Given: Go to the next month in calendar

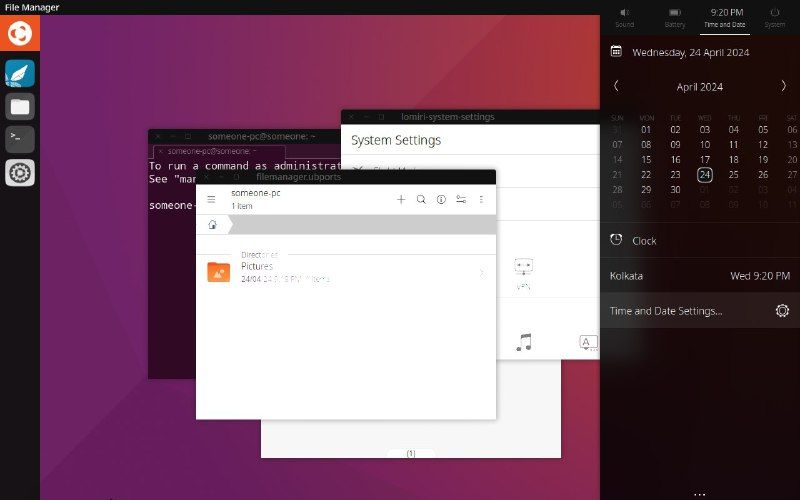Looking at the screenshot, I should click(783, 87).
